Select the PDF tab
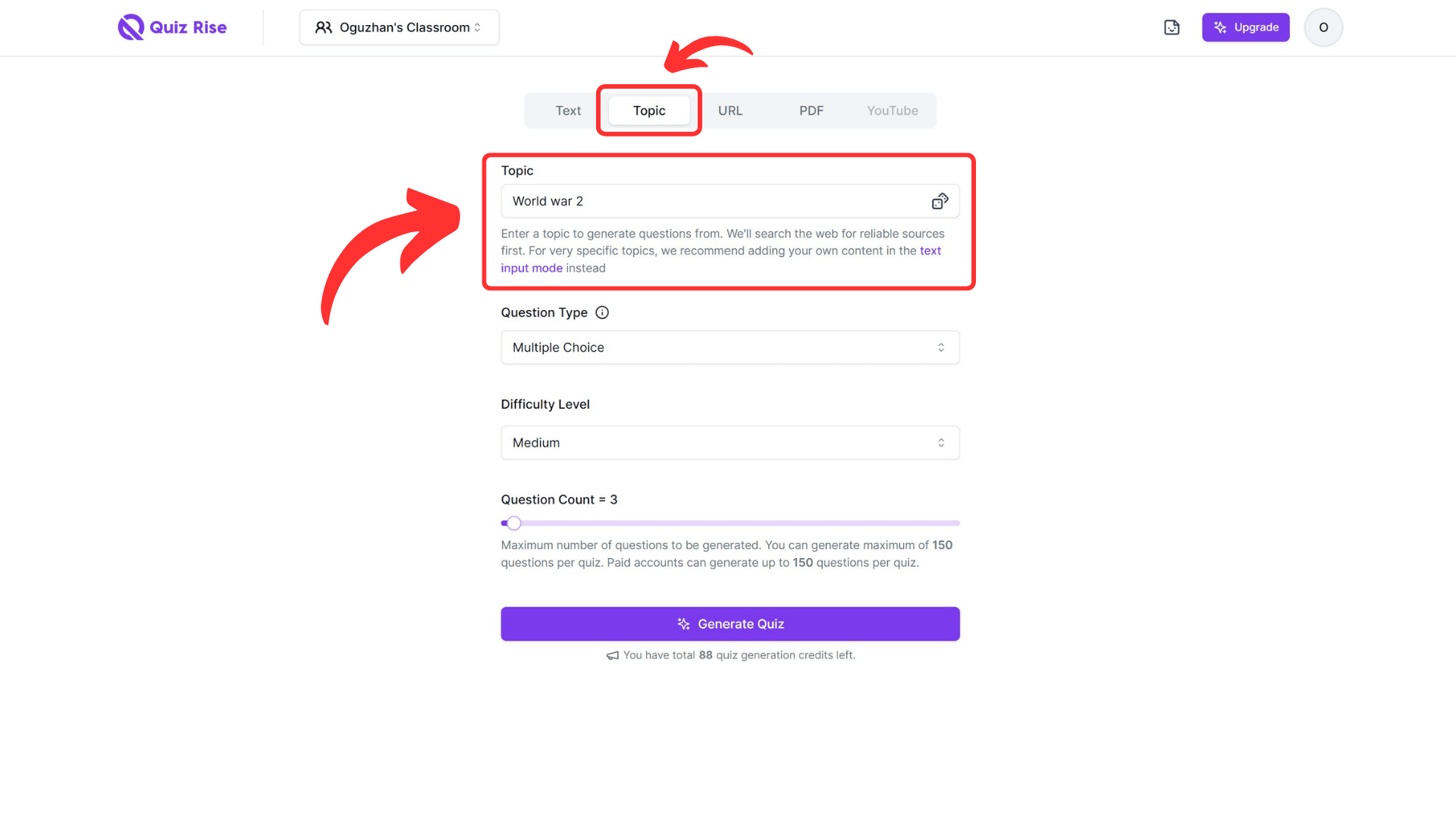This screenshot has width=1456, height=819. 811,110
